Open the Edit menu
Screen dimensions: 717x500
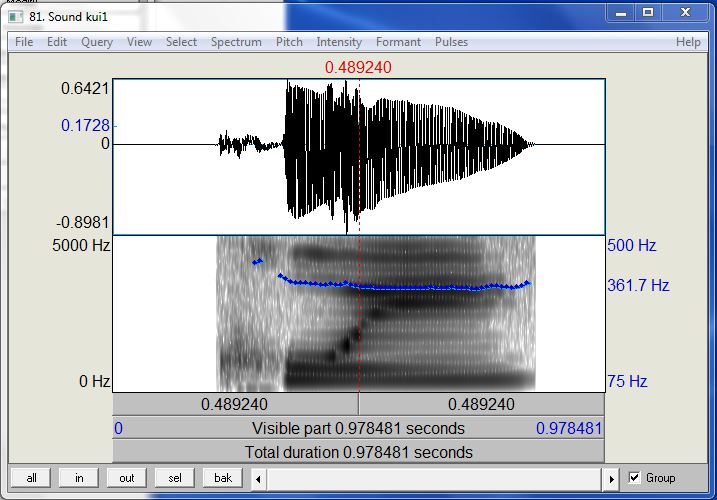coord(57,42)
